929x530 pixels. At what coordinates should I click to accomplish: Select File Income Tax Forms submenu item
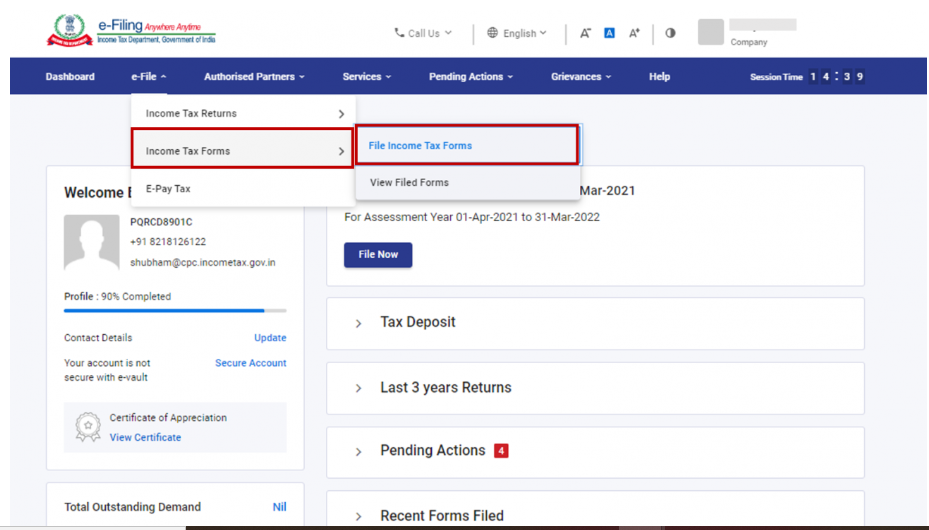pyautogui.click(x=420, y=145)
